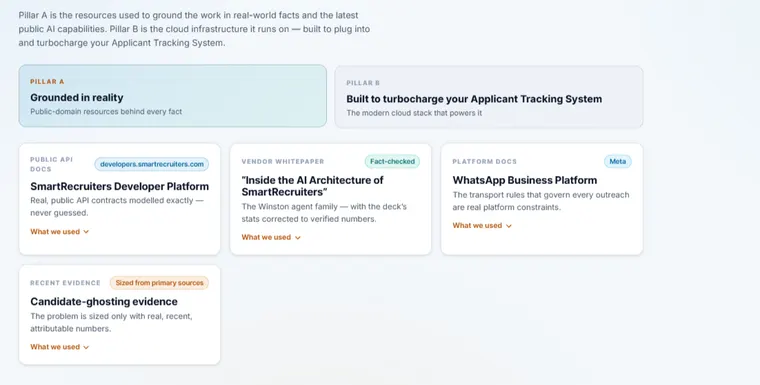This screenshot has height=385, width=760.
Task: Click the Candidate-ghosting evidence heading
Action: point(104,301)
